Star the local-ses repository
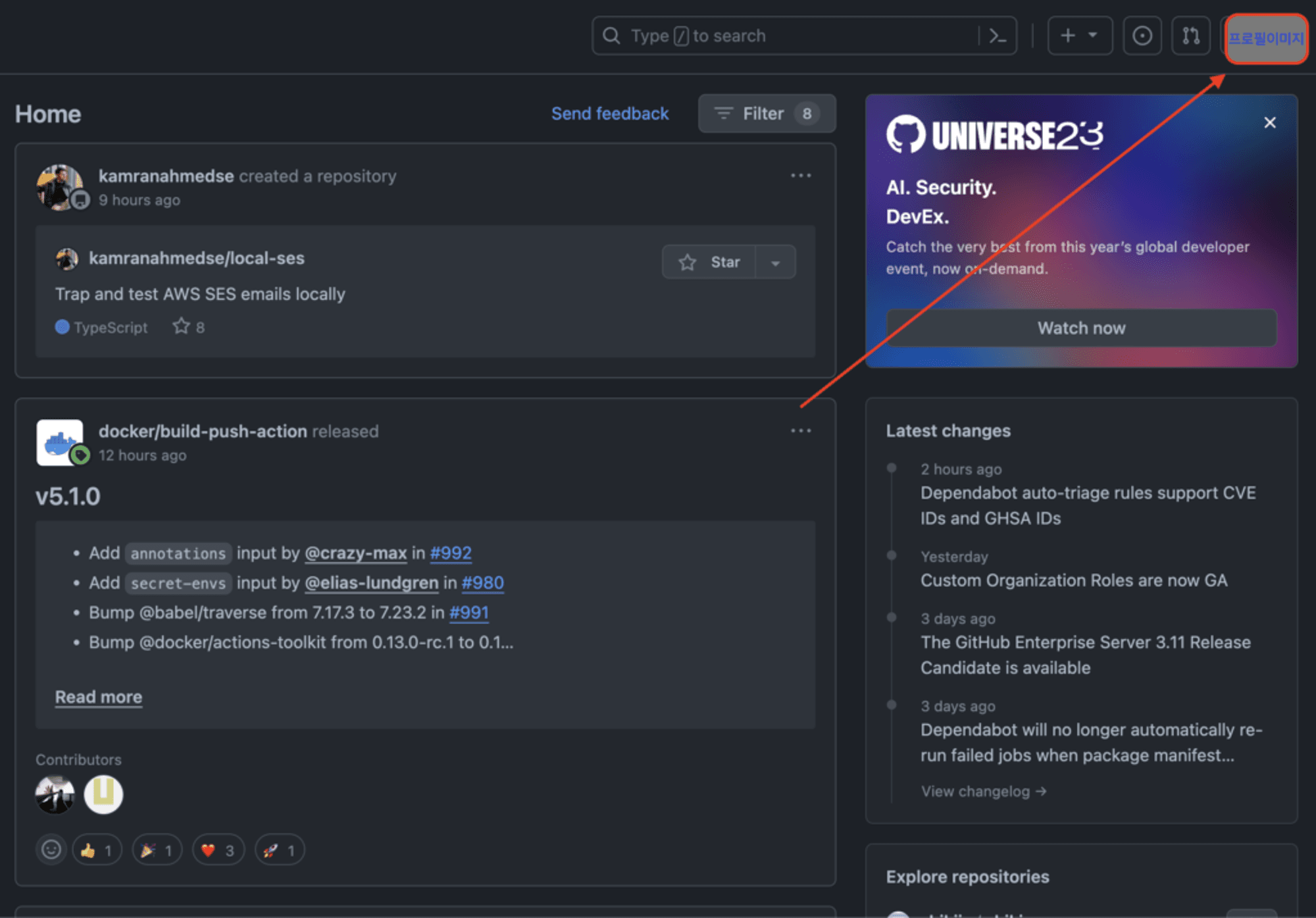Image resolution: width=1316 pixels, height=918 pixels. click(x=709, y=262)
